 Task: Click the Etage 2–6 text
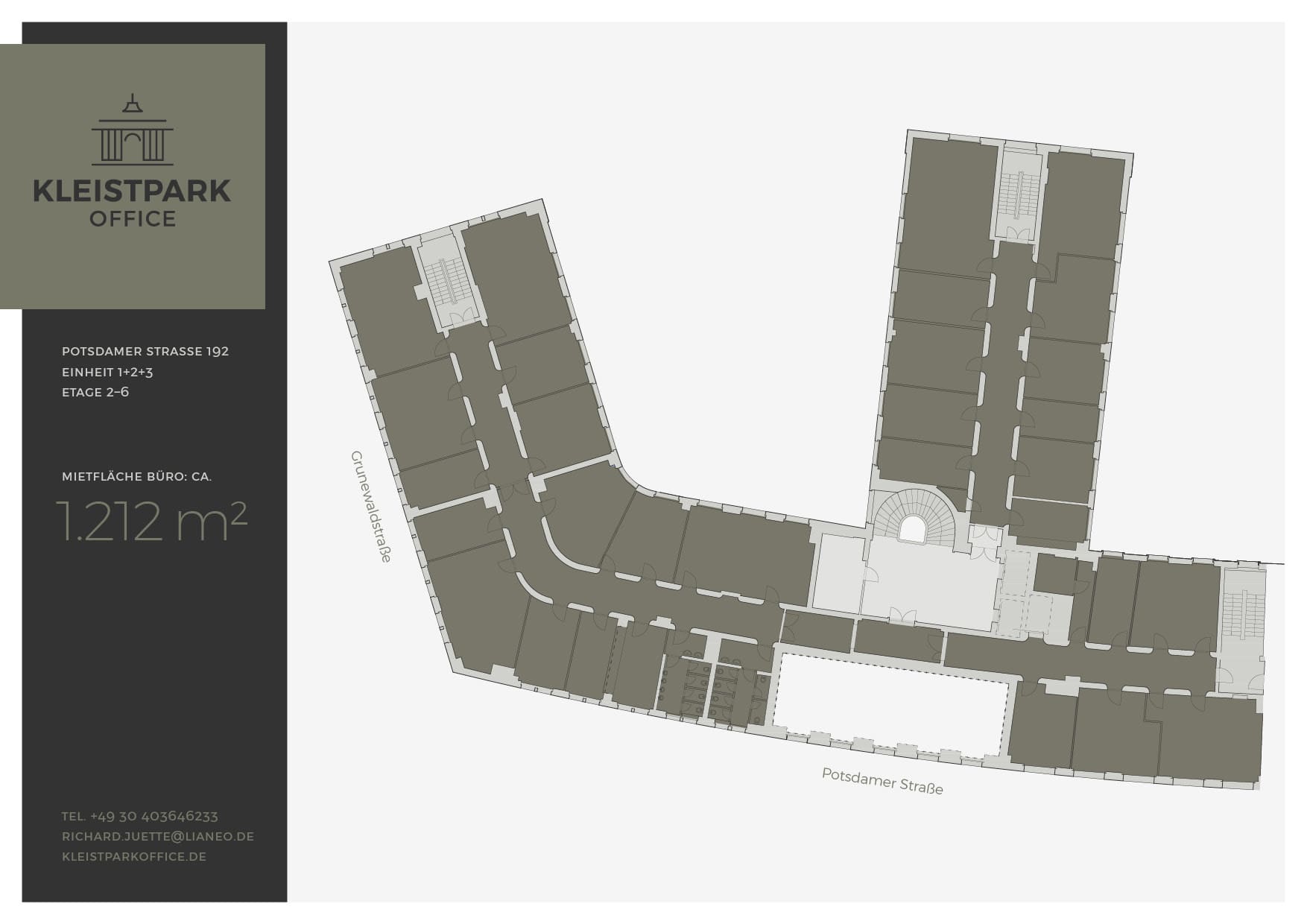(x=95, y=392)
